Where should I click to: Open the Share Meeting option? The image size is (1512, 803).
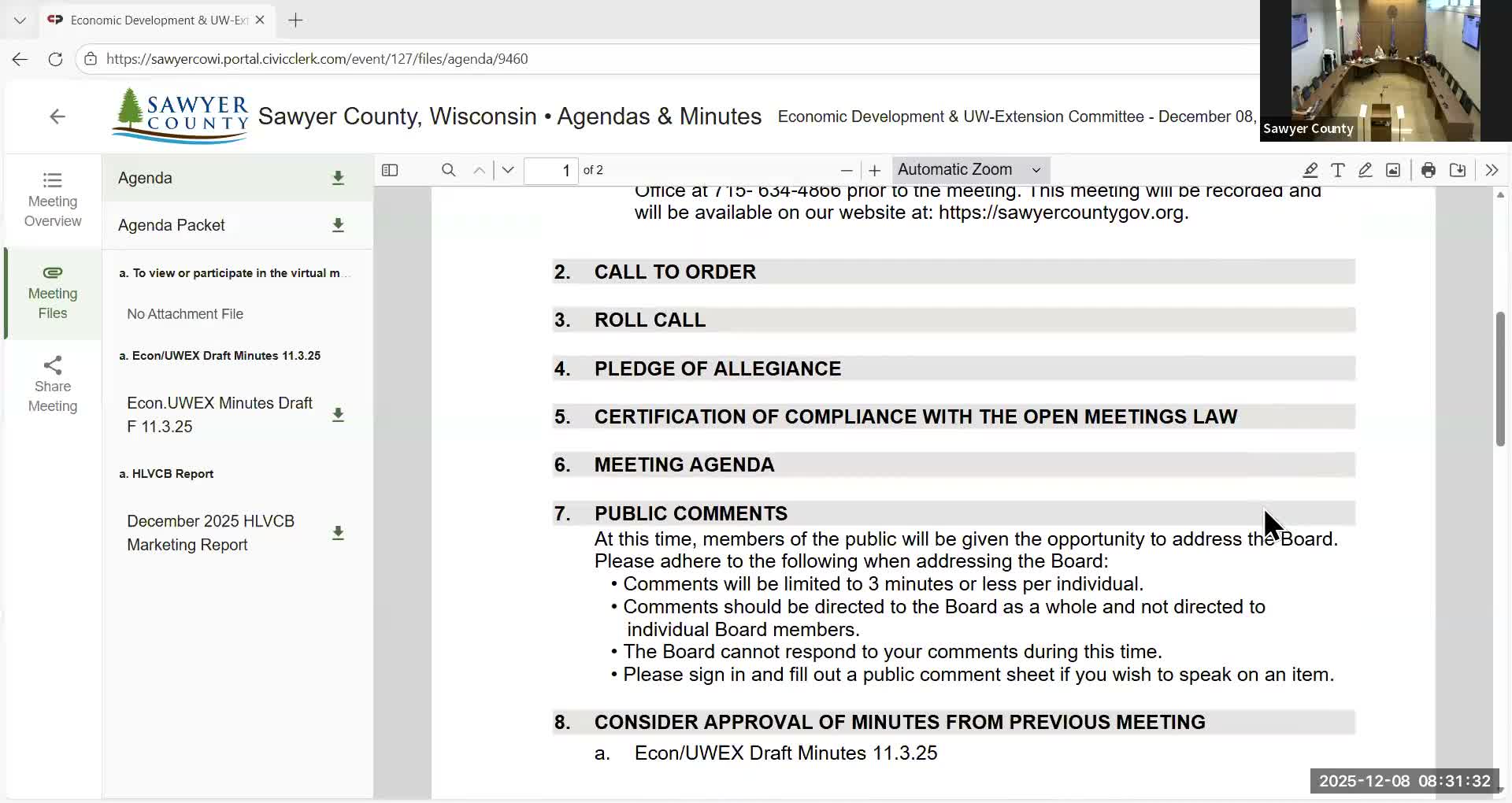point(53,385)
